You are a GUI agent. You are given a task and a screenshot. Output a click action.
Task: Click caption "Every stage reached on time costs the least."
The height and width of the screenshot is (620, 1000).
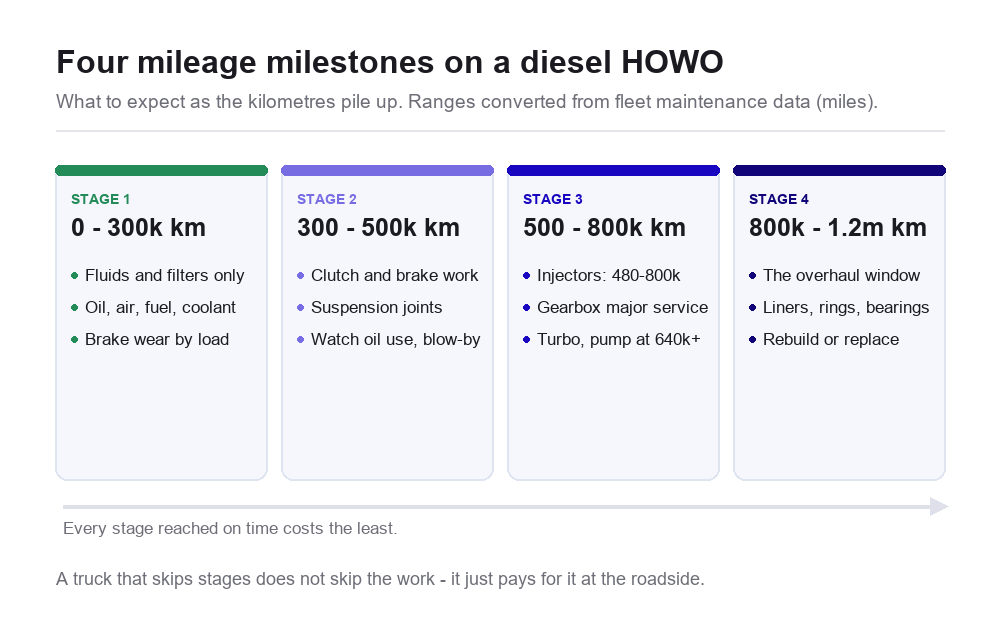pos(230,529)
